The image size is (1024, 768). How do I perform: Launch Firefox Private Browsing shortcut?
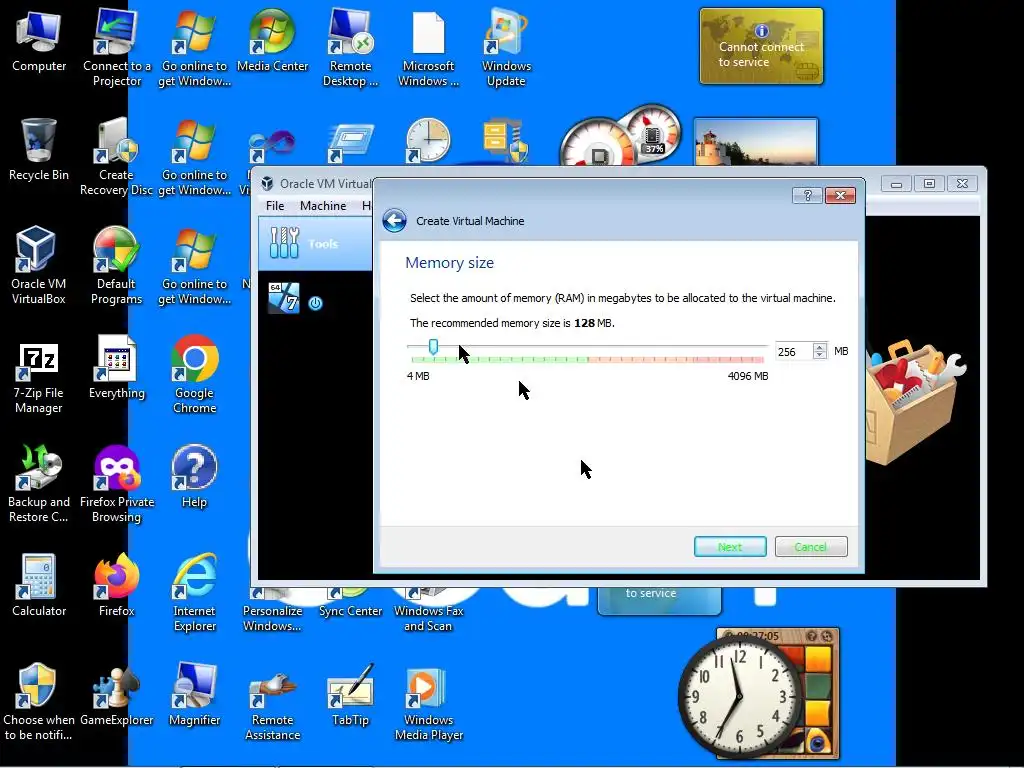tap(116, 483)
